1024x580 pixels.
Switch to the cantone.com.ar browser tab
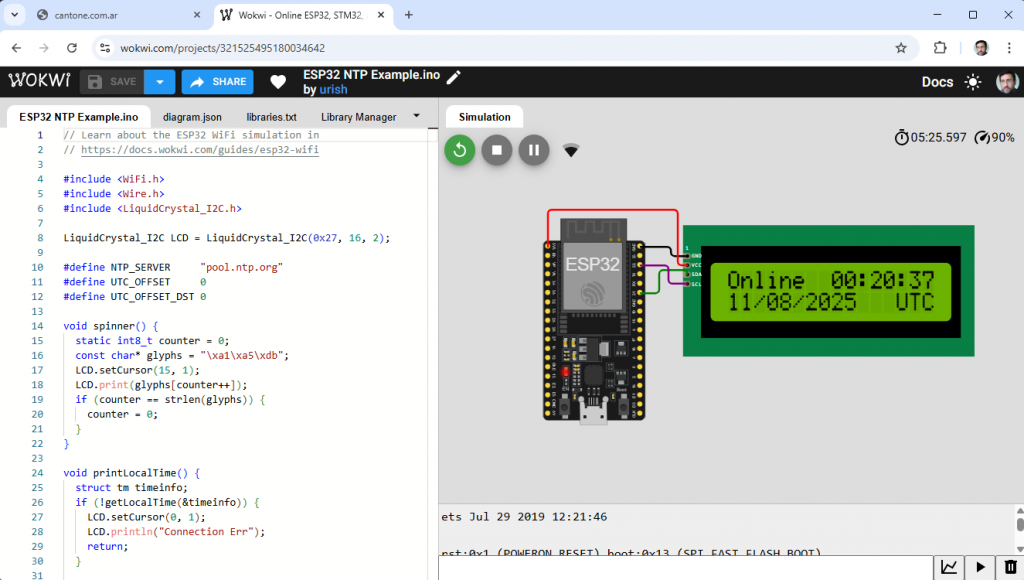point(120,15)
